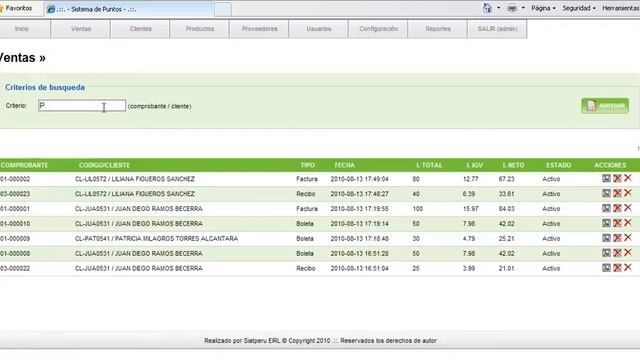Open a new blank browser tab
Viewport: 640px width, 360px height.
coord(223,9)
